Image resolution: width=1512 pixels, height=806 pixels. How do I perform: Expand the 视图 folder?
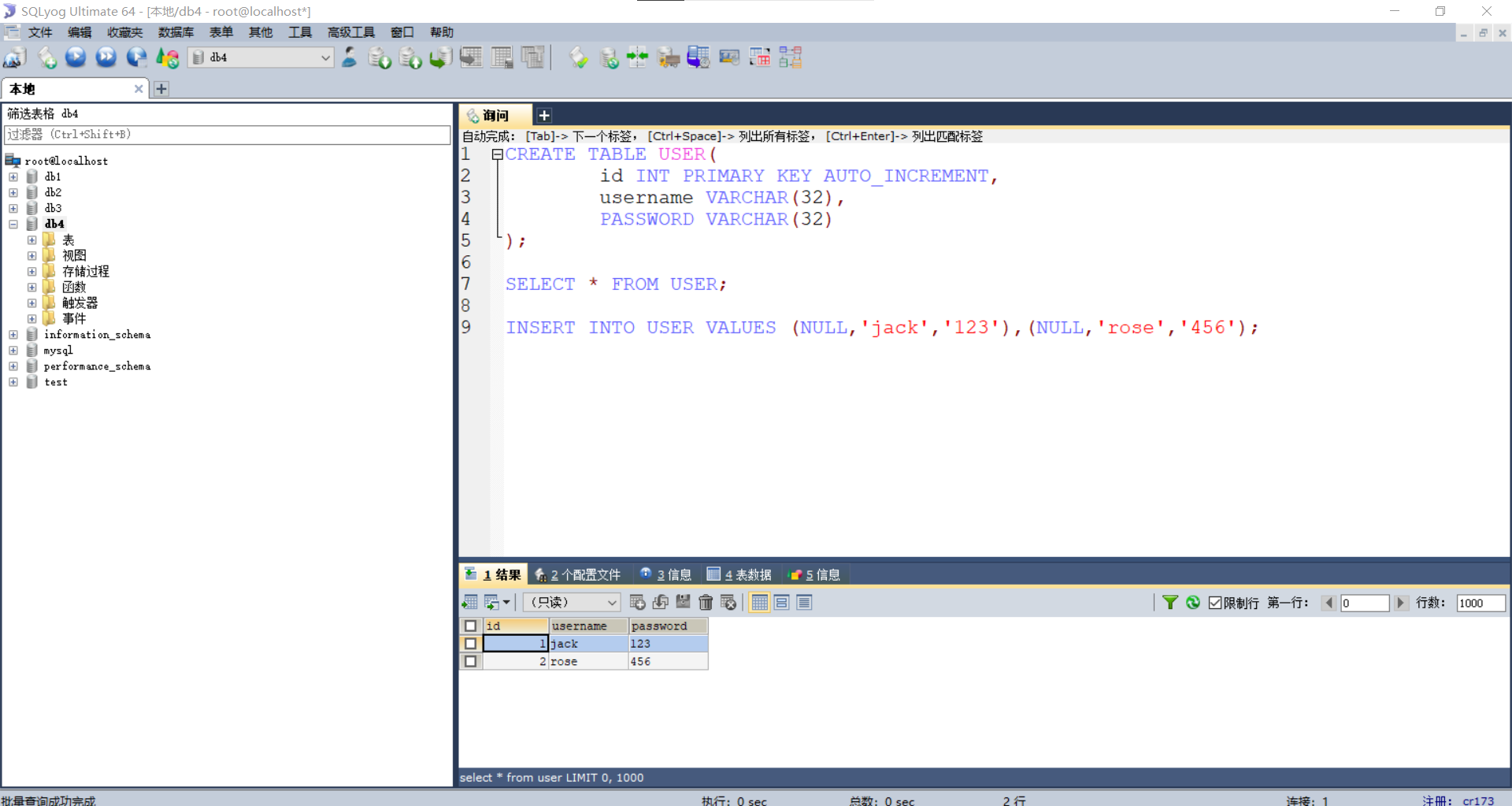pyautogui.click(x=31, y=255)
